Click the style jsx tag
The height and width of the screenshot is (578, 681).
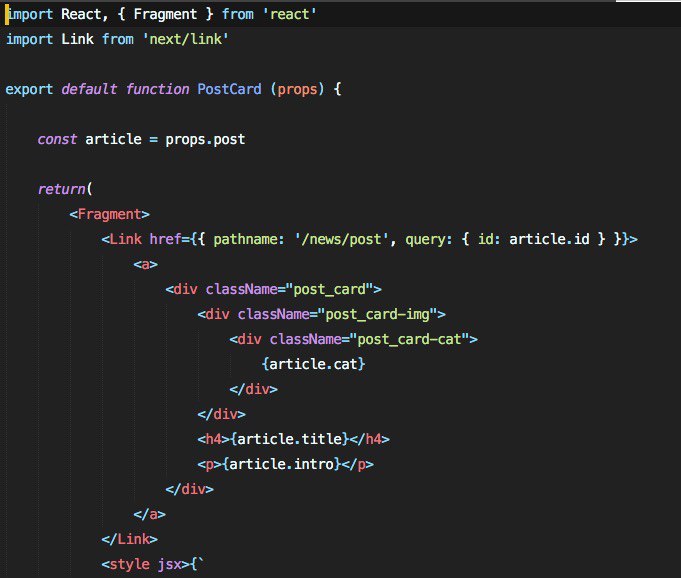point(145,565)
